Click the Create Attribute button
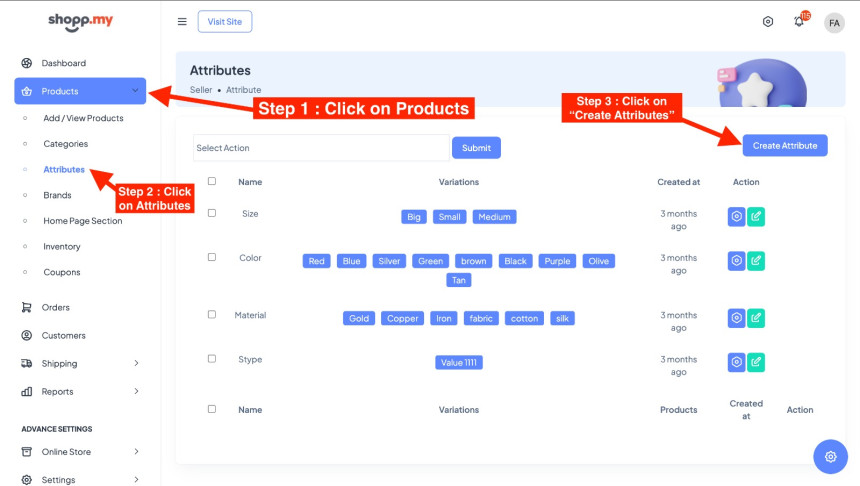 tap(784, 146)
